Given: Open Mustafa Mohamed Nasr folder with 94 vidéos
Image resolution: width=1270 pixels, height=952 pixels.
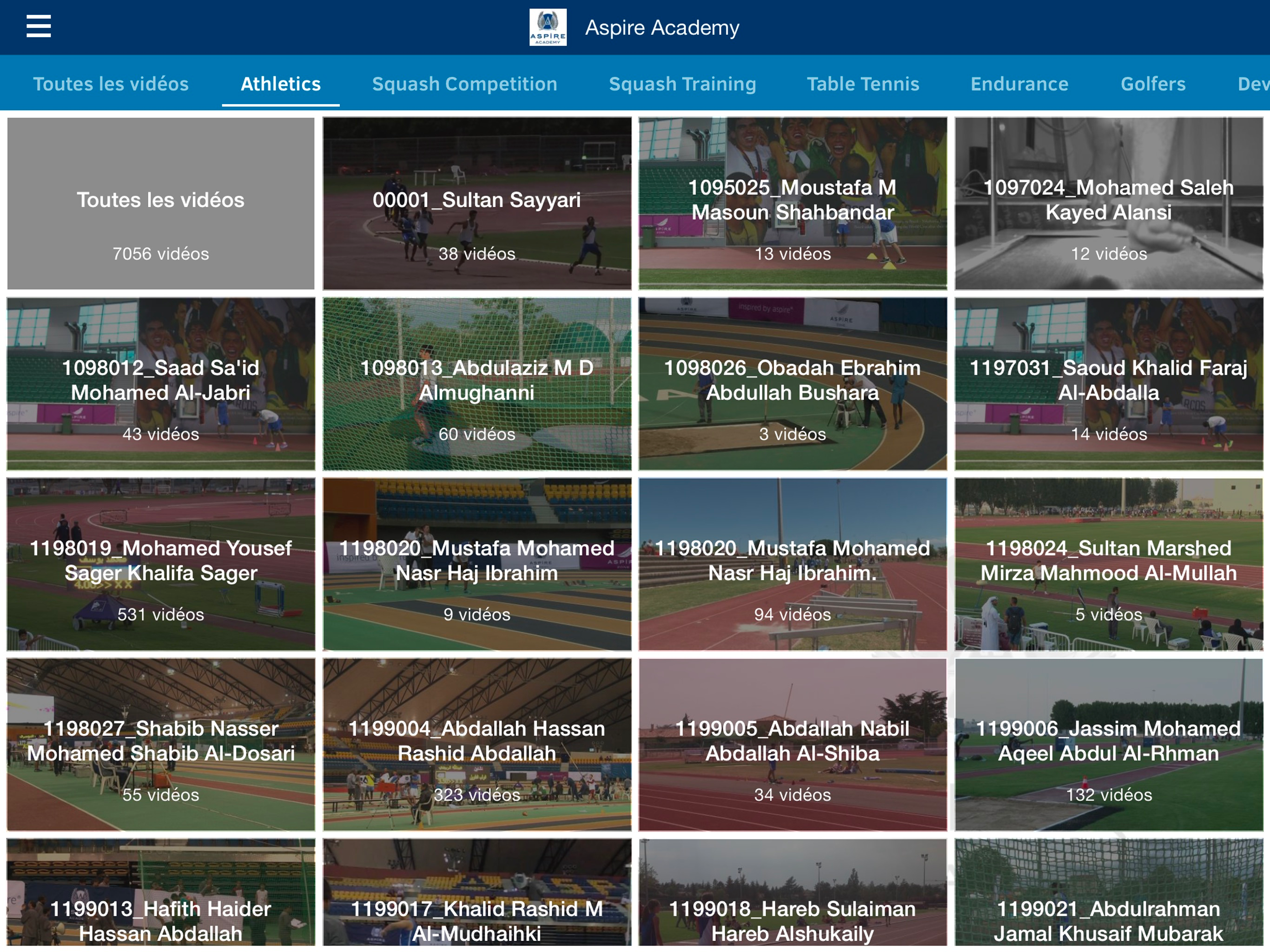Looking at the screenshot, I should pyautogui.click(x=792, y=564).
